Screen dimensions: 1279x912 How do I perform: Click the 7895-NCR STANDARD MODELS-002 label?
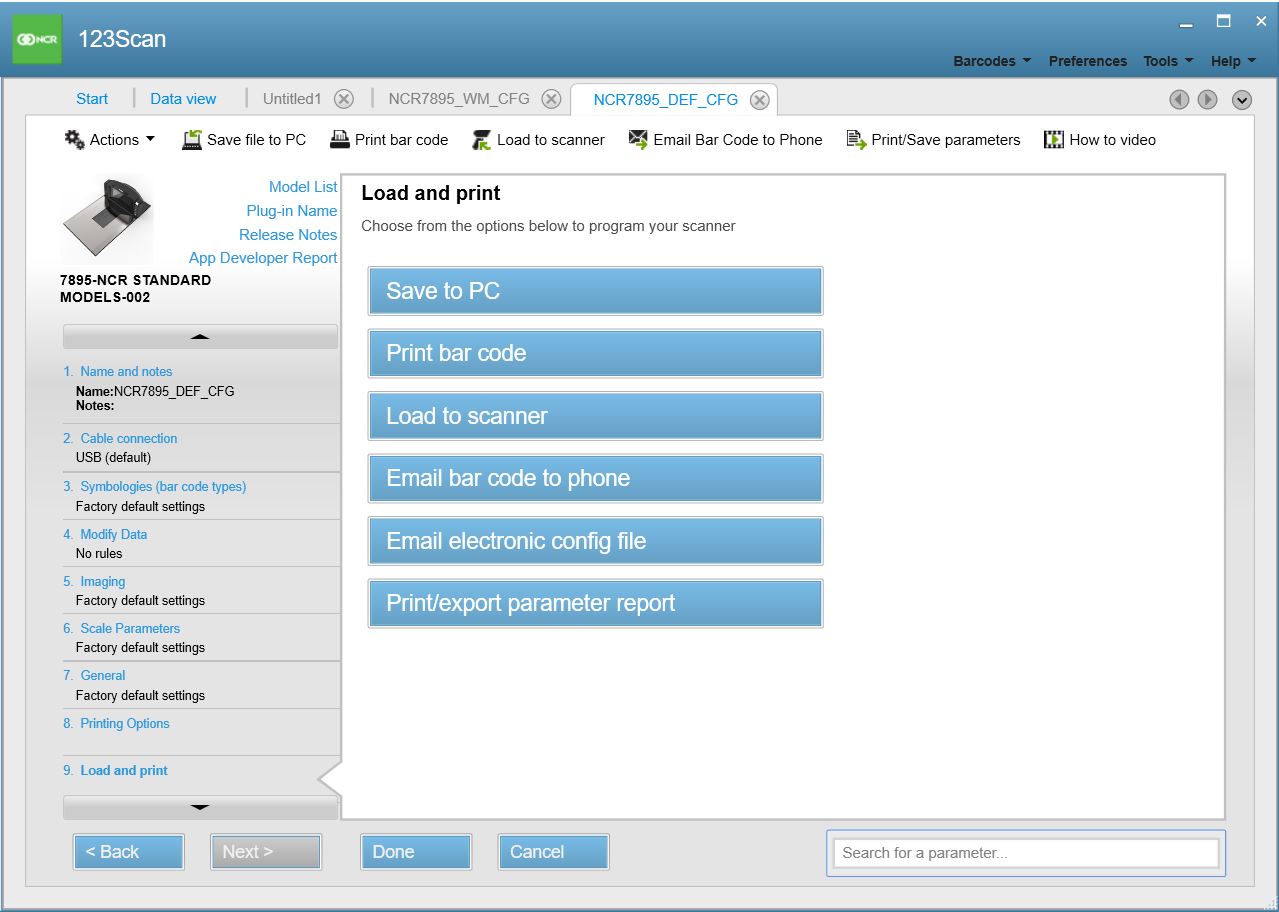pyautogui.click(x=135, y=289)
